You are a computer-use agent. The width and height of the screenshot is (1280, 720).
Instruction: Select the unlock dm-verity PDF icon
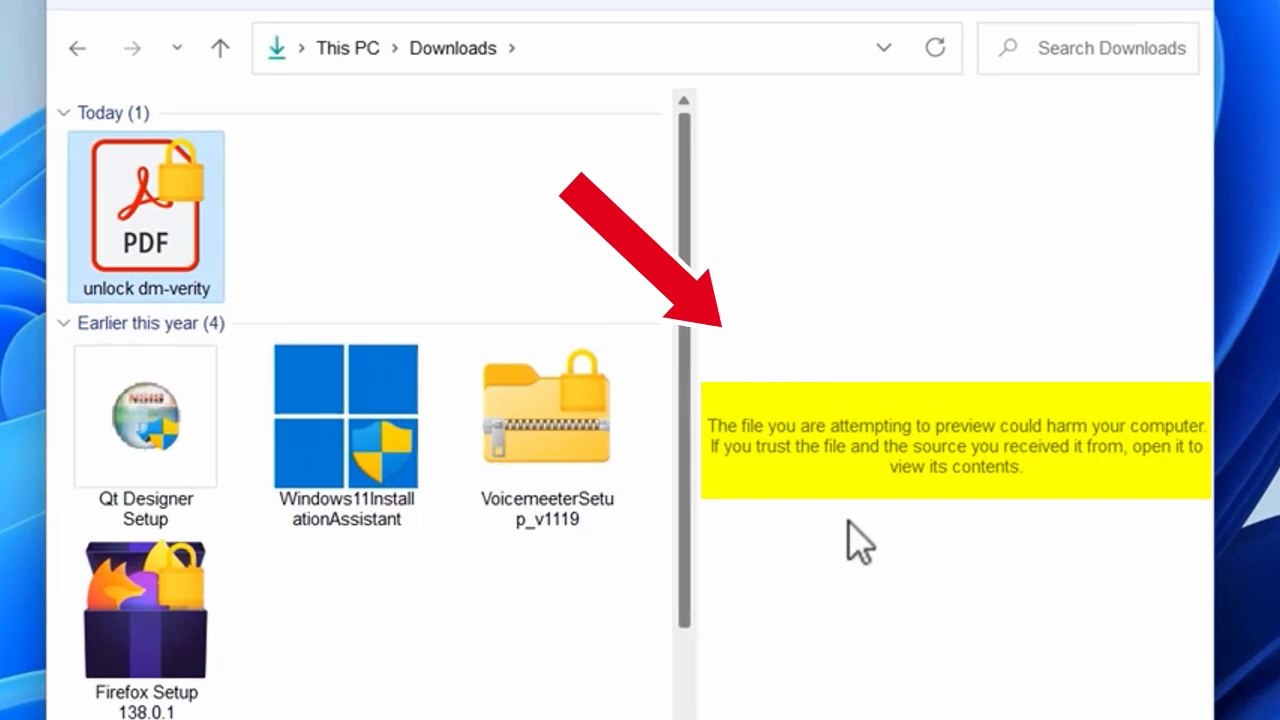[x=147, y=205]
